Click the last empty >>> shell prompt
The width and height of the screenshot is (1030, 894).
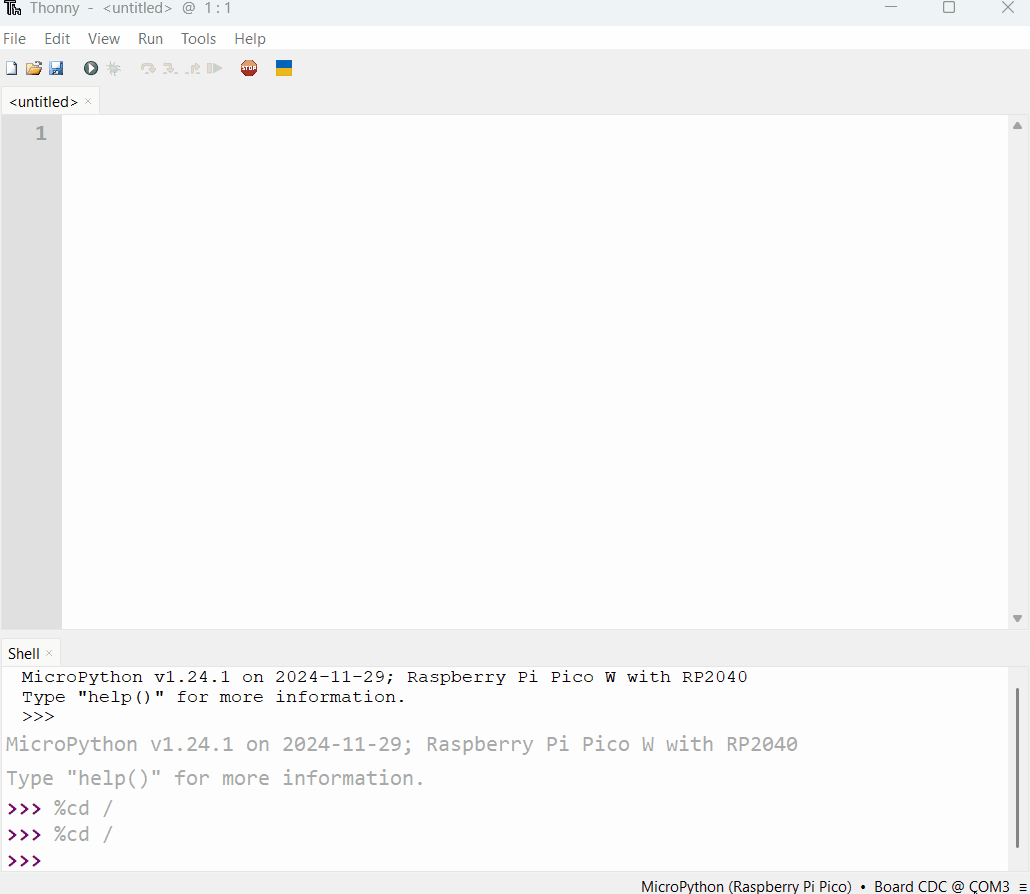coord(24,860)
